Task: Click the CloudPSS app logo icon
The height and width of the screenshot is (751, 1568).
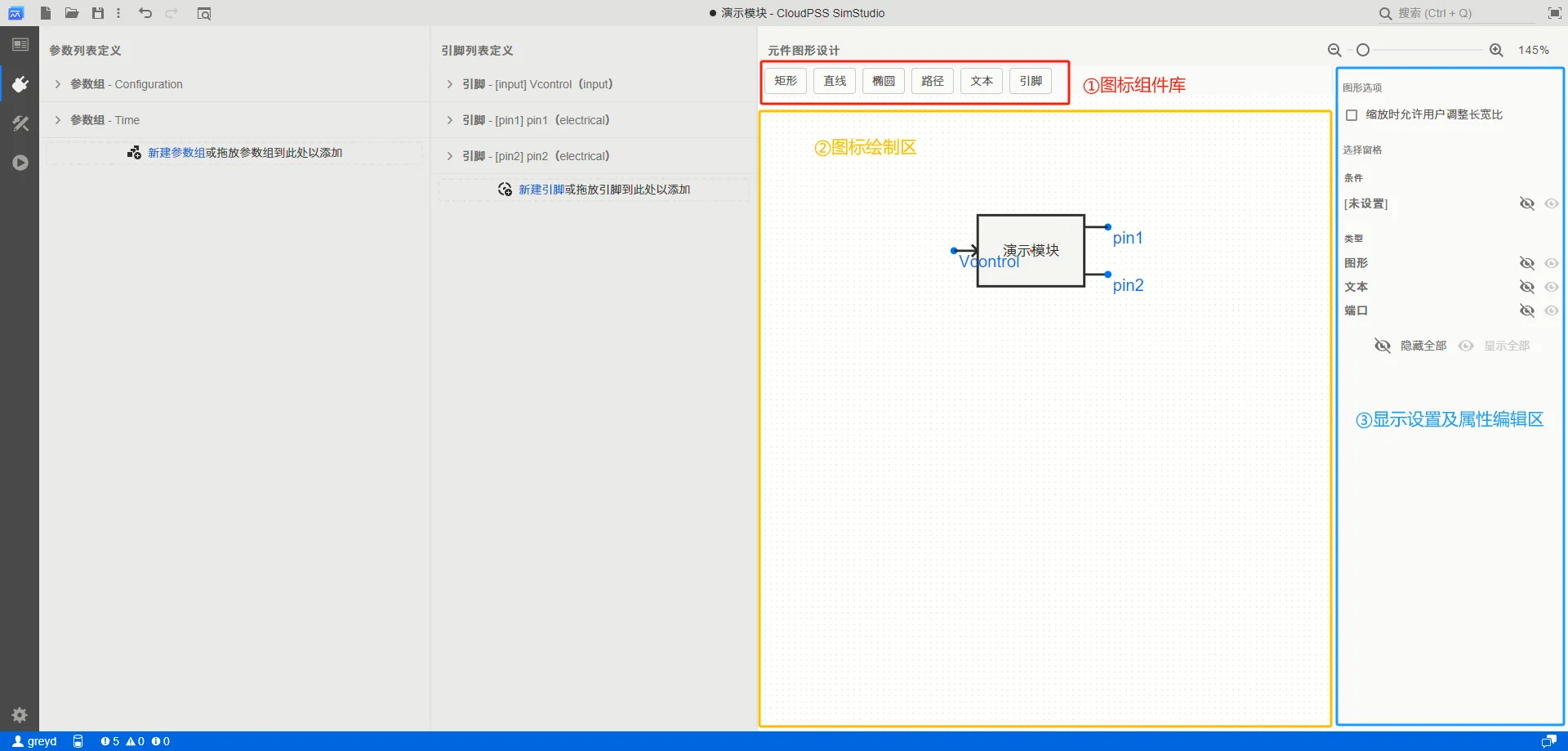Action: point(16,13)
